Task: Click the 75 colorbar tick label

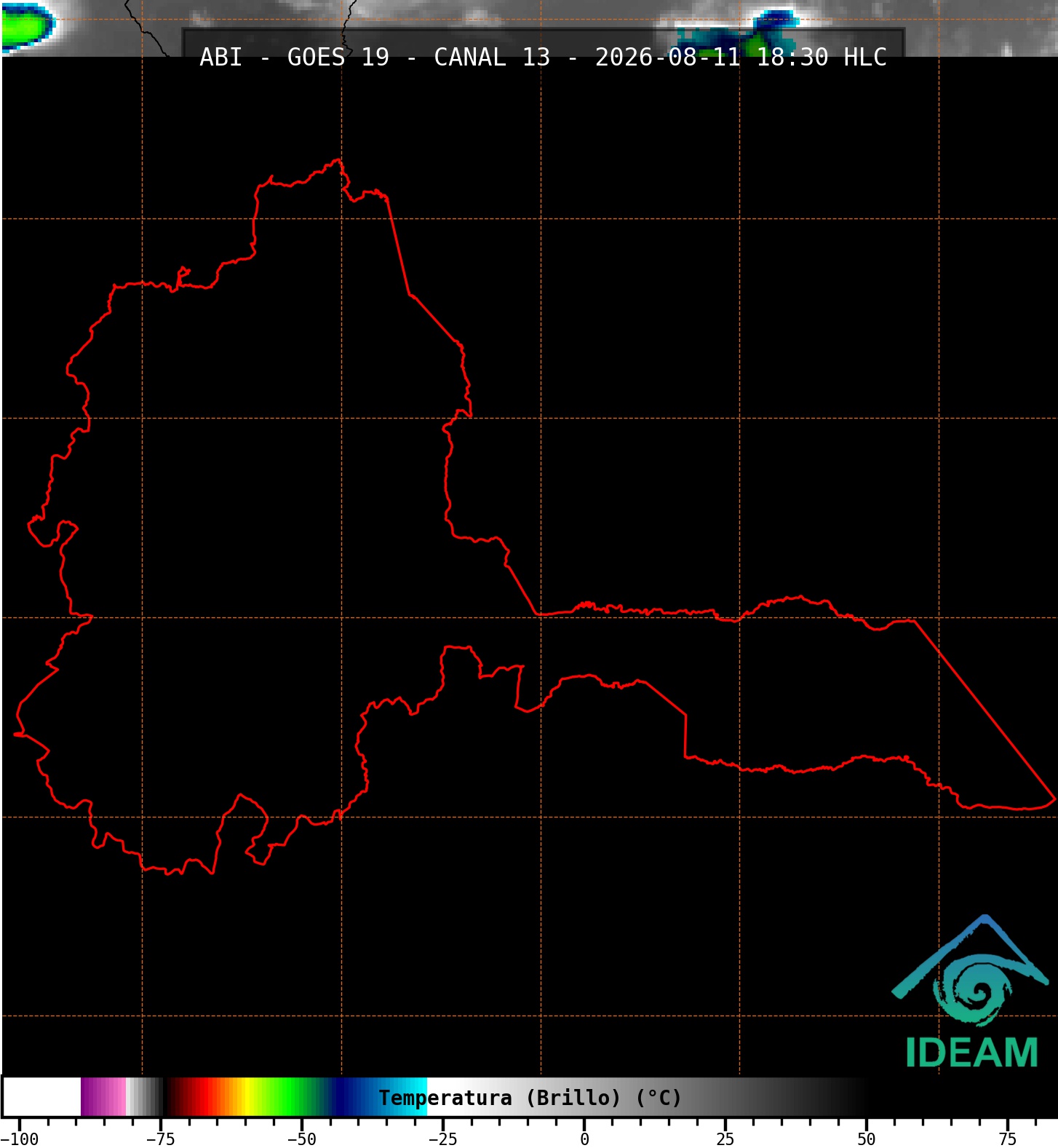Action: pyautogui.click(x=1008, y=1139)
